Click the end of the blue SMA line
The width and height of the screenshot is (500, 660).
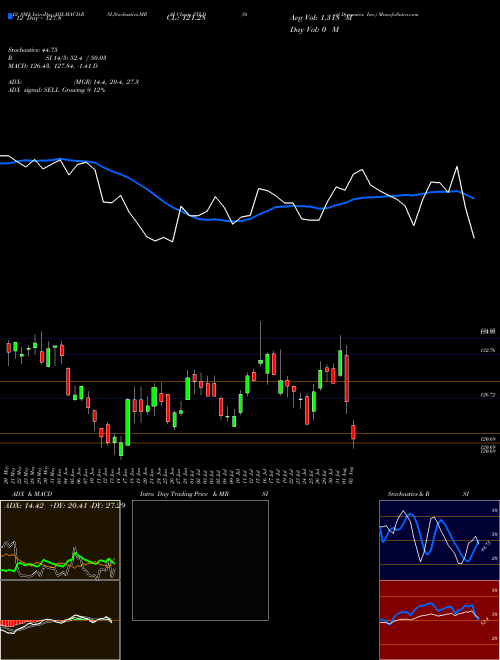point(474,198)
